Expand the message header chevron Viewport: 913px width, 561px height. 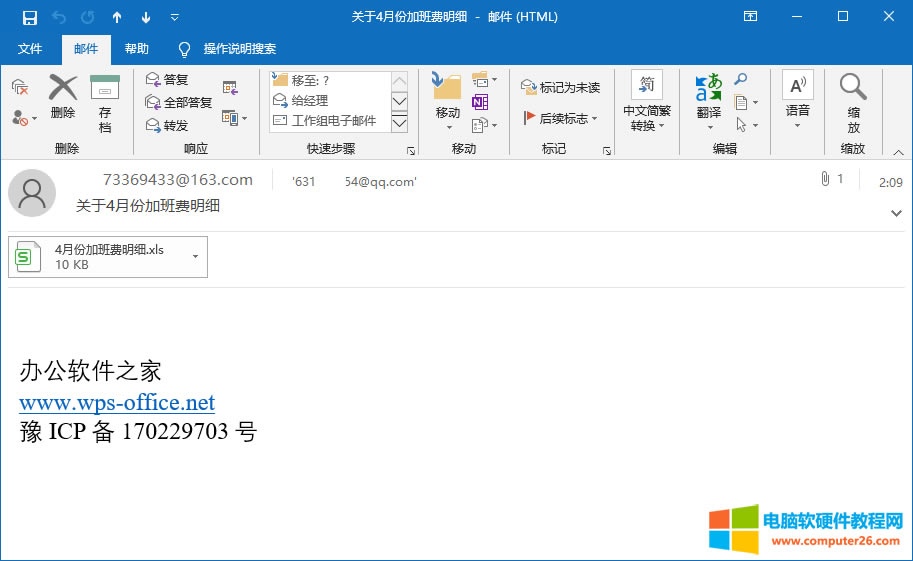(x=895, y=213)
